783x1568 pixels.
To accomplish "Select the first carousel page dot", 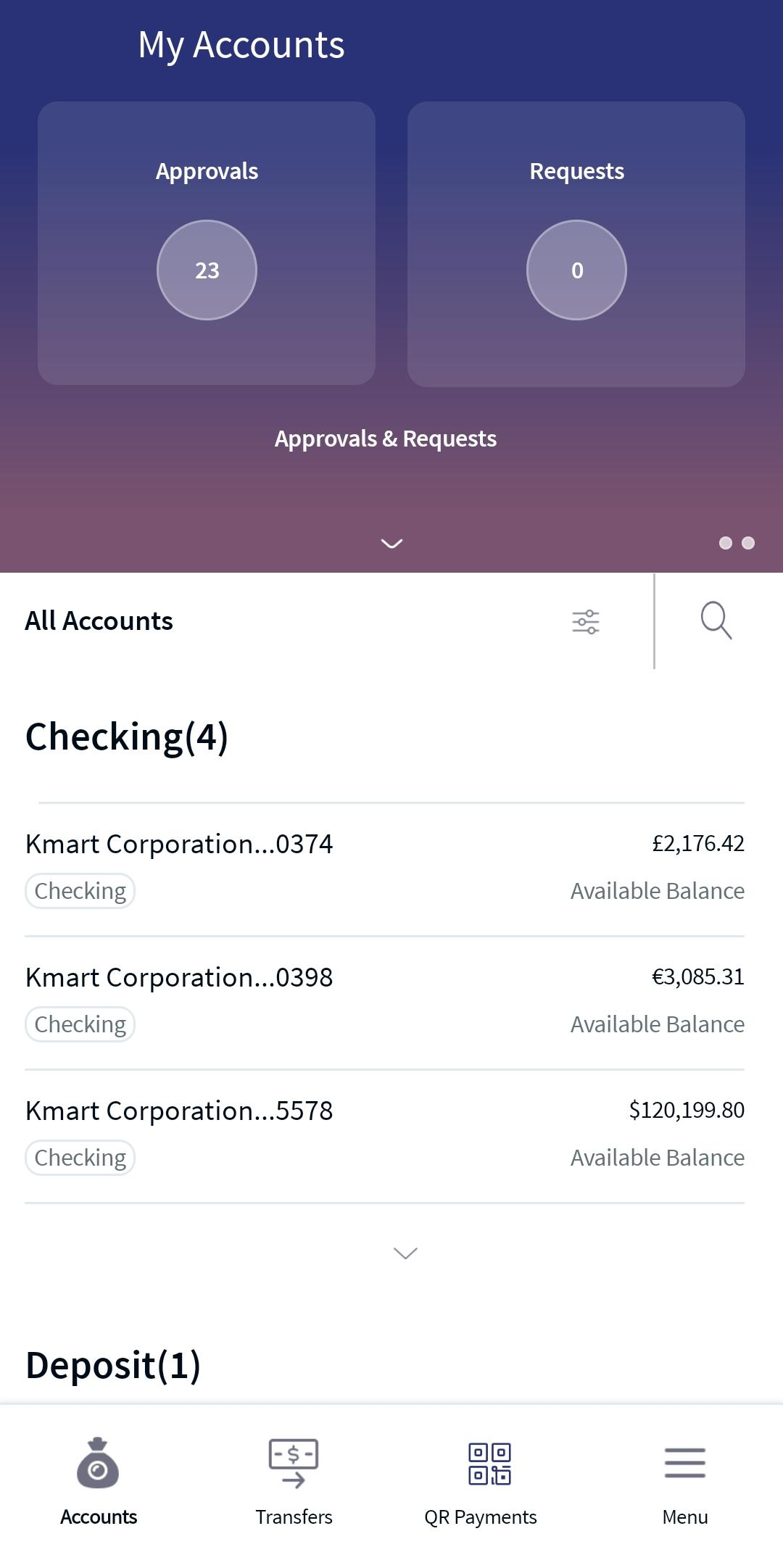I will (725, 543).
